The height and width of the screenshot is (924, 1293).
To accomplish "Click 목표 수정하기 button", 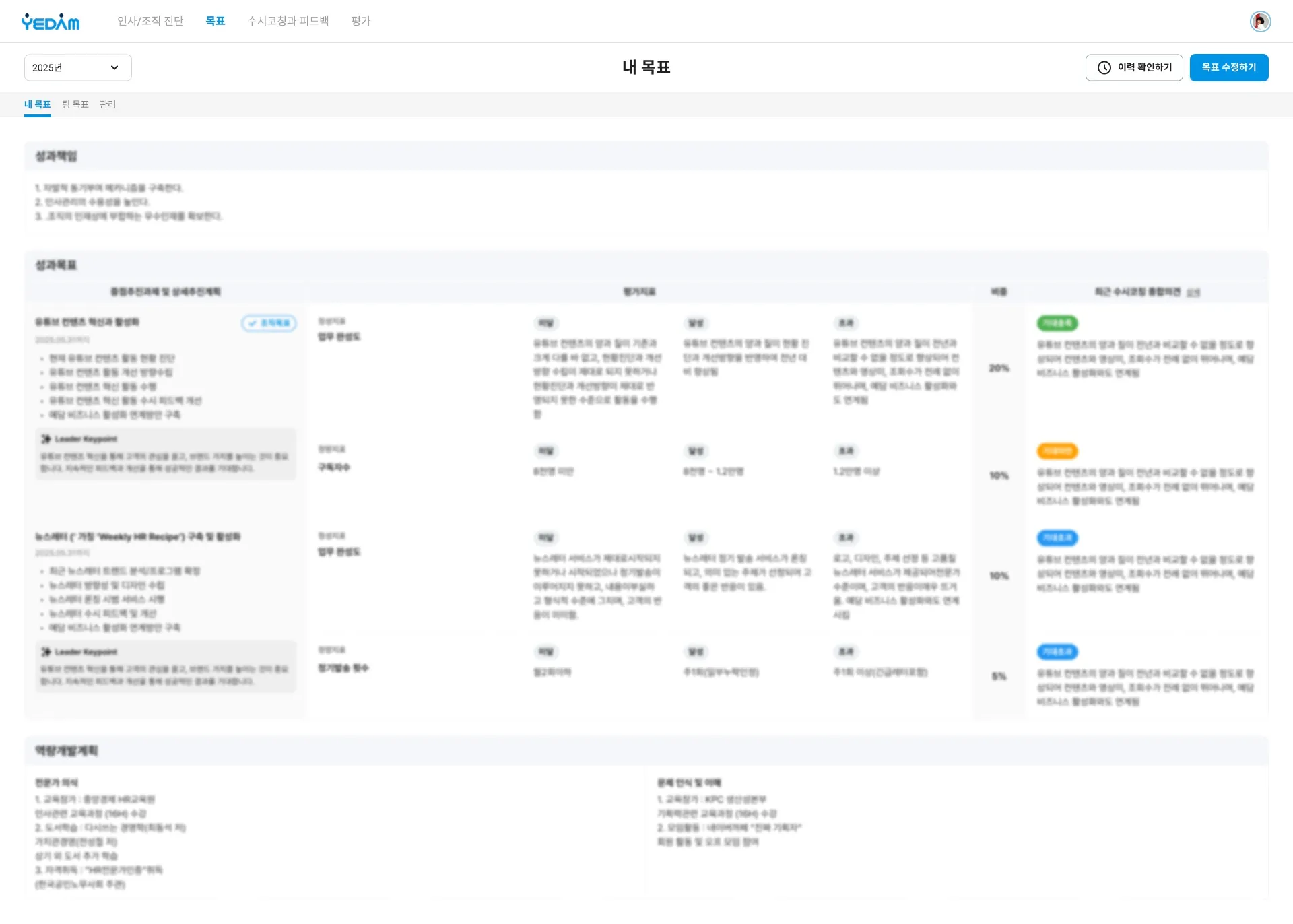I will [1228, 67].
